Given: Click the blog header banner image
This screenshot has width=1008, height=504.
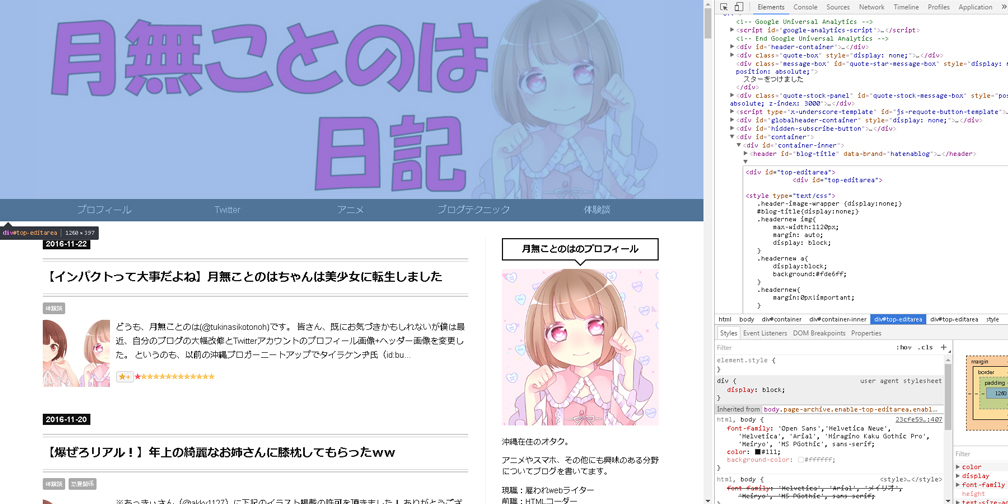Looking at the screenshot, I should [352, 100].
